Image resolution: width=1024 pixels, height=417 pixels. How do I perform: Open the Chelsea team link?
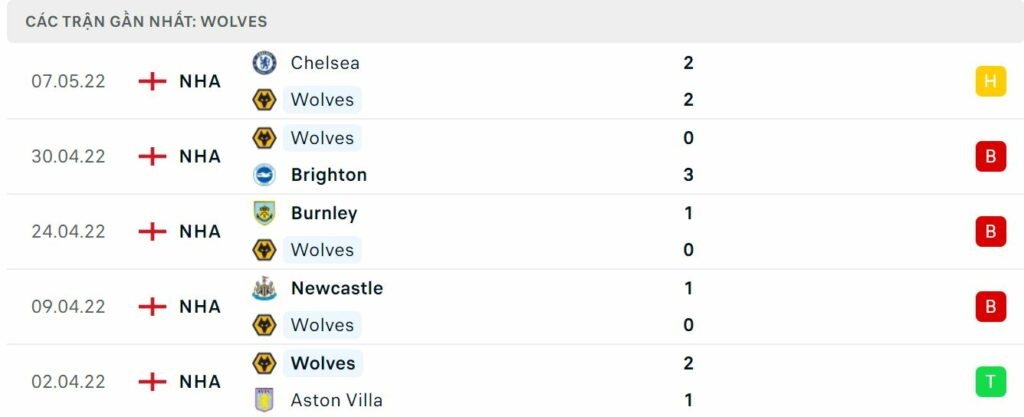tap(325, 63)
